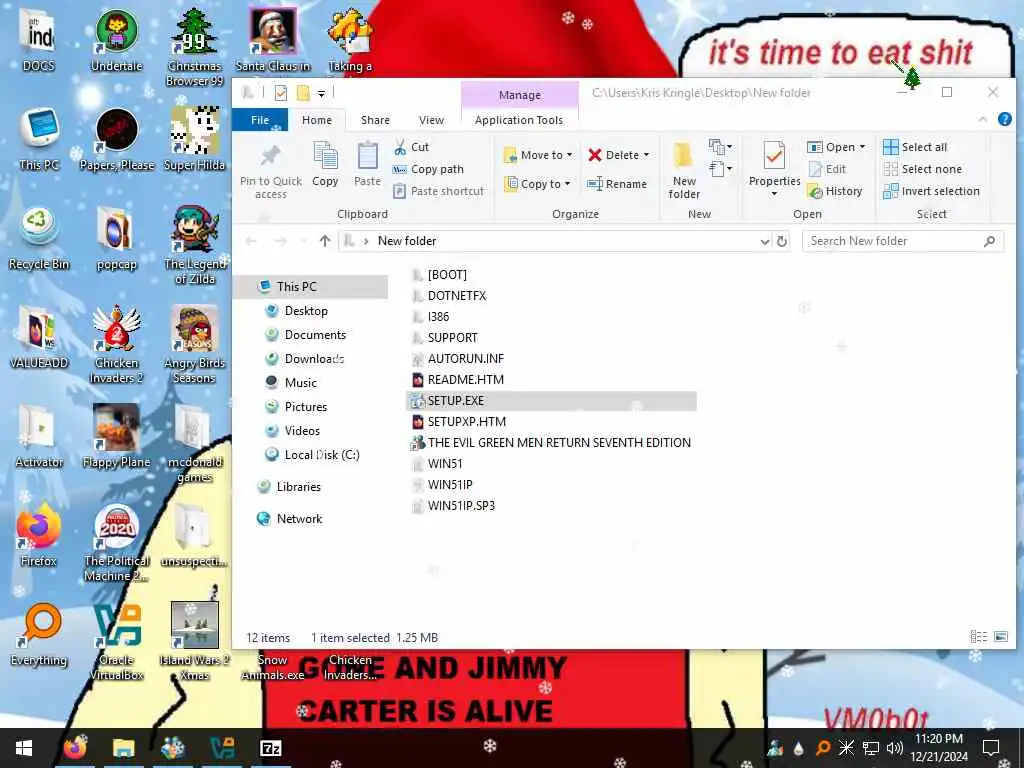Select Network in the navigation pane
This screenshot has height=768, width=1024.
(298, 519)
